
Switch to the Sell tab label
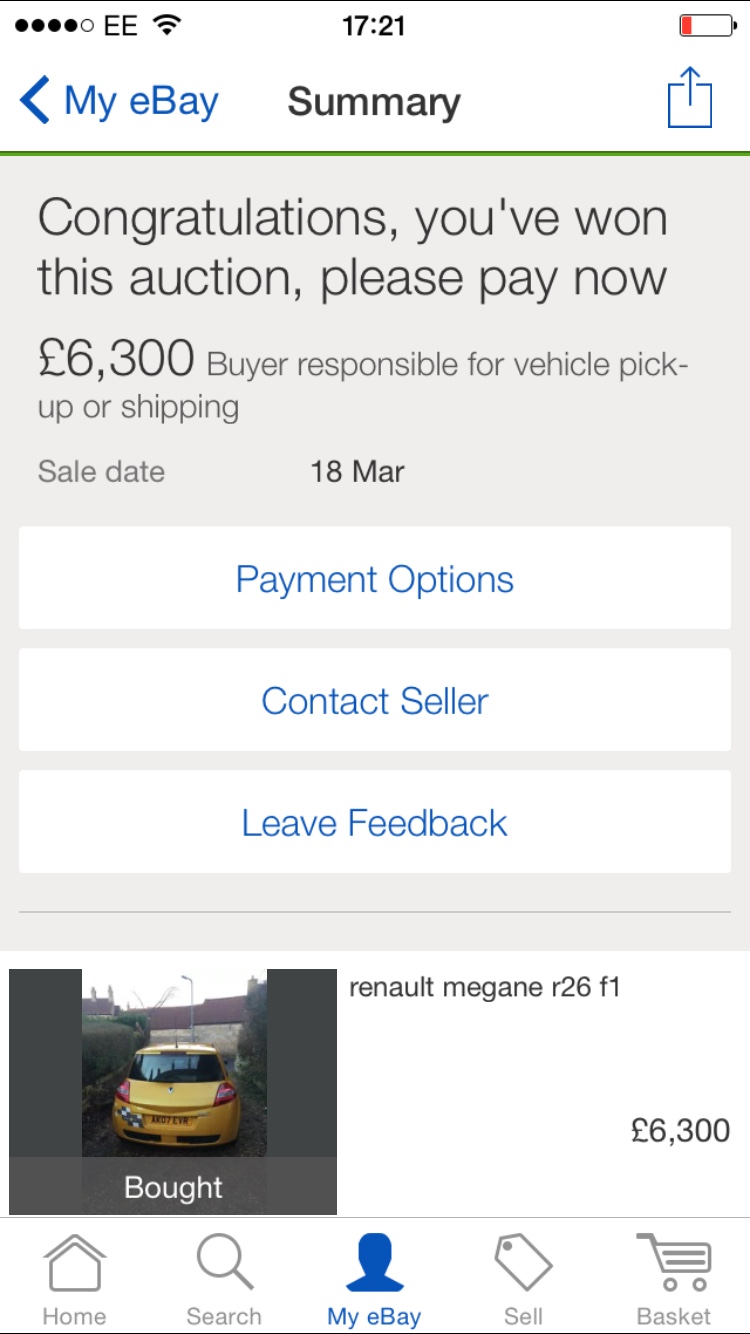(523, 1316)
